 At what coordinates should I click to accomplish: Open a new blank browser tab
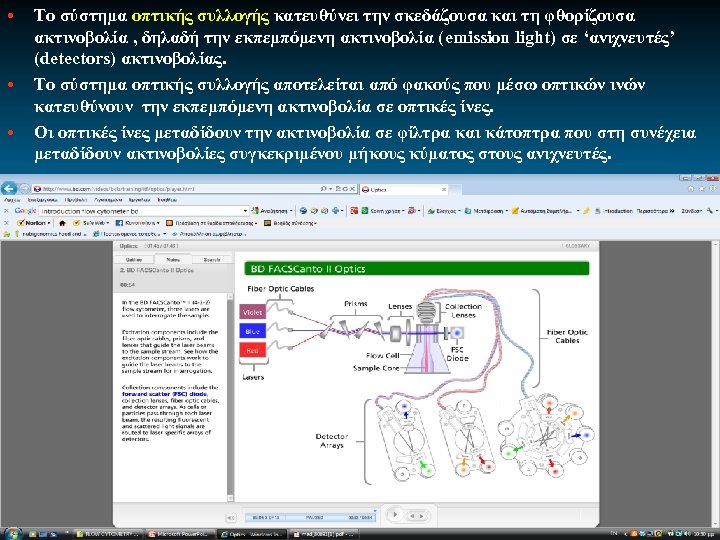(455, 189)
